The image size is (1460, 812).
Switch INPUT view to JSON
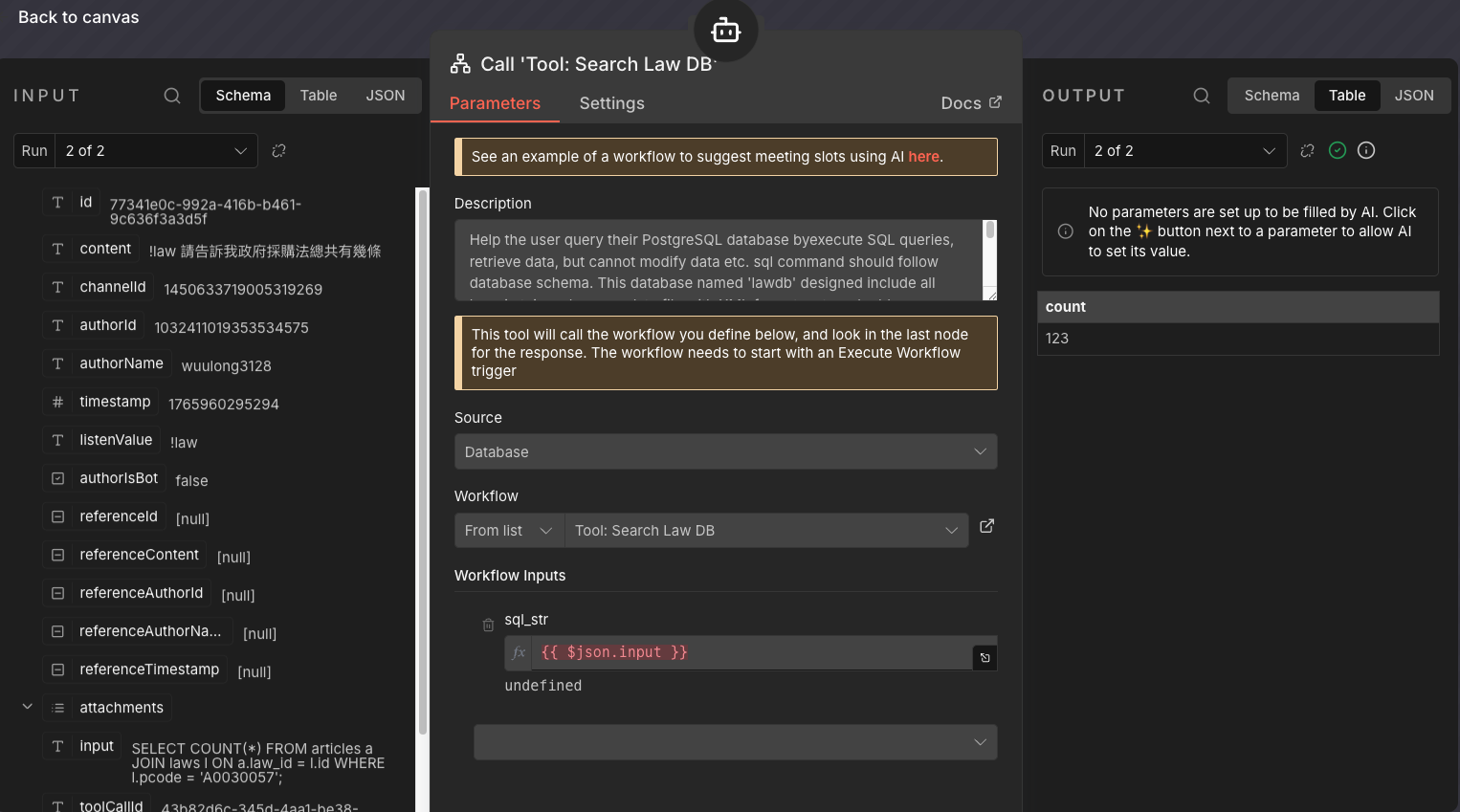[385, 96]
